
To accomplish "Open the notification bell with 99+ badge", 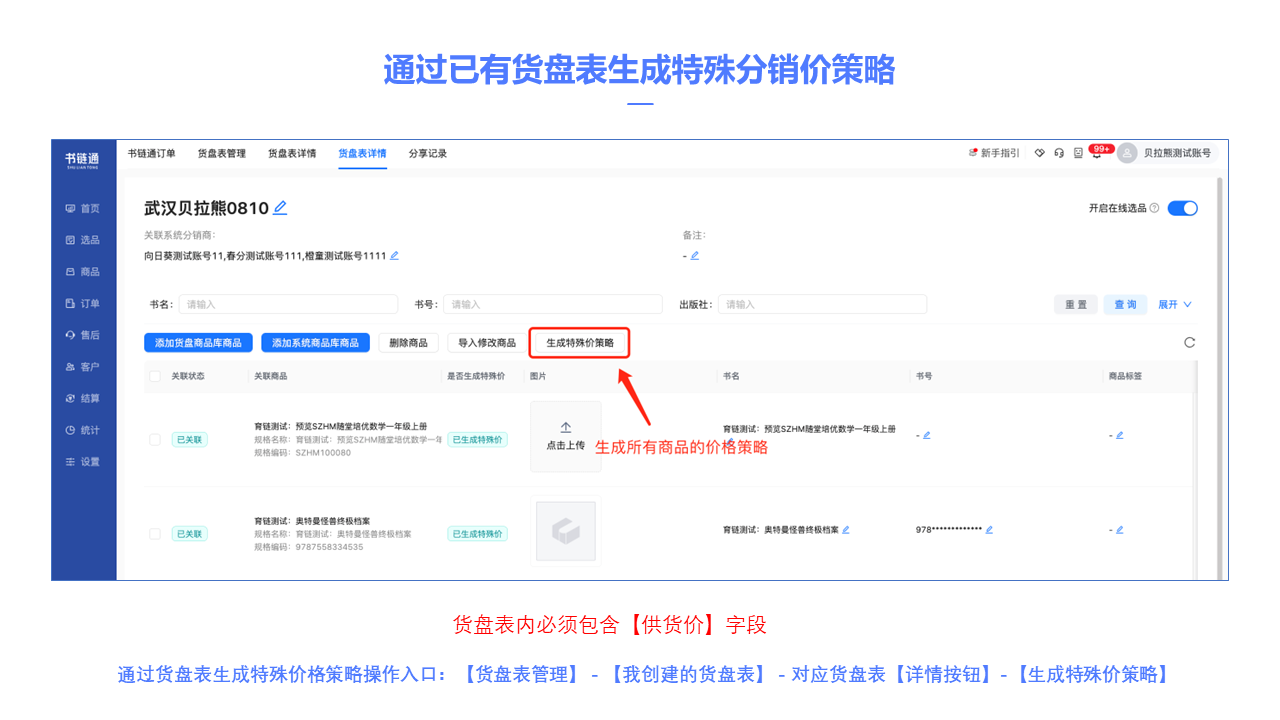I will pyautogui.click(x=1097, y=153).
